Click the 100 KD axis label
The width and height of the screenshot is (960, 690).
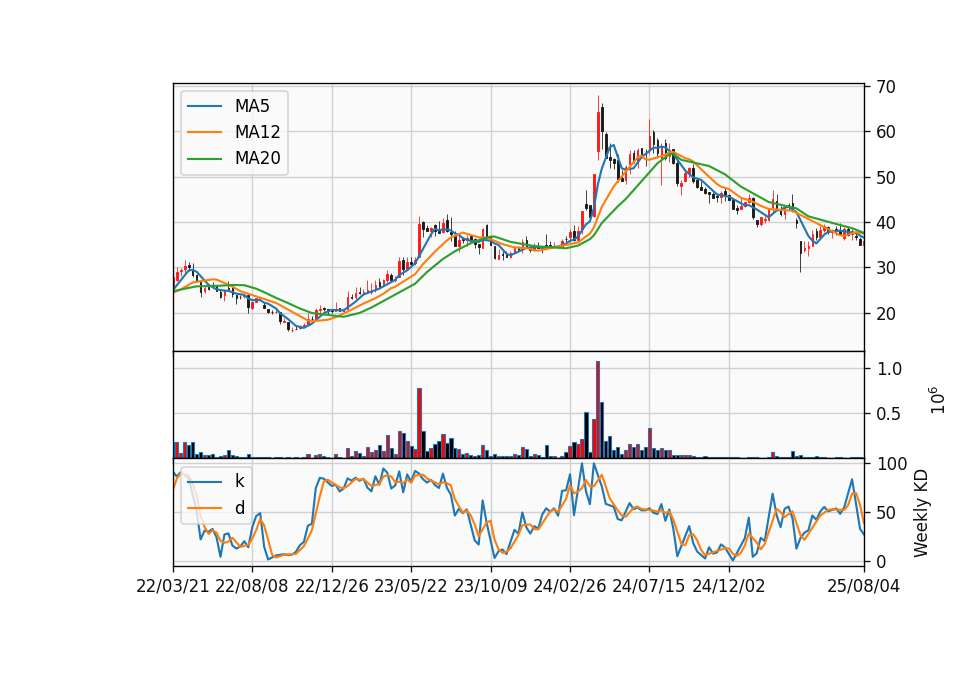coord(892,464)
